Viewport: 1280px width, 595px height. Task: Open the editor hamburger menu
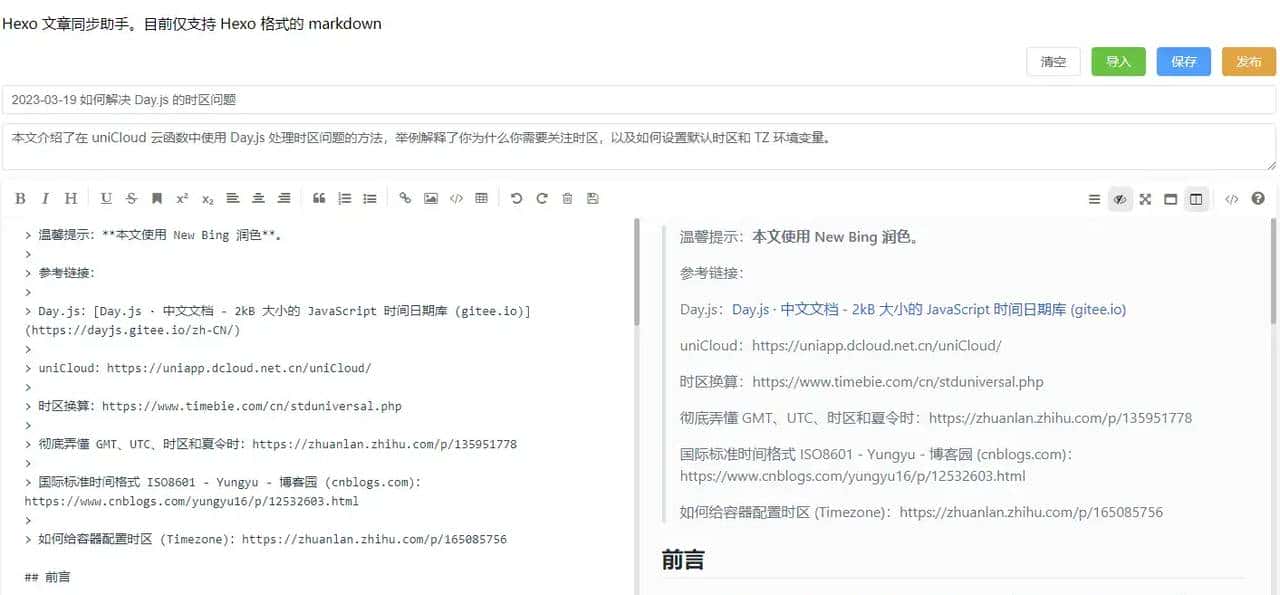1094,198
